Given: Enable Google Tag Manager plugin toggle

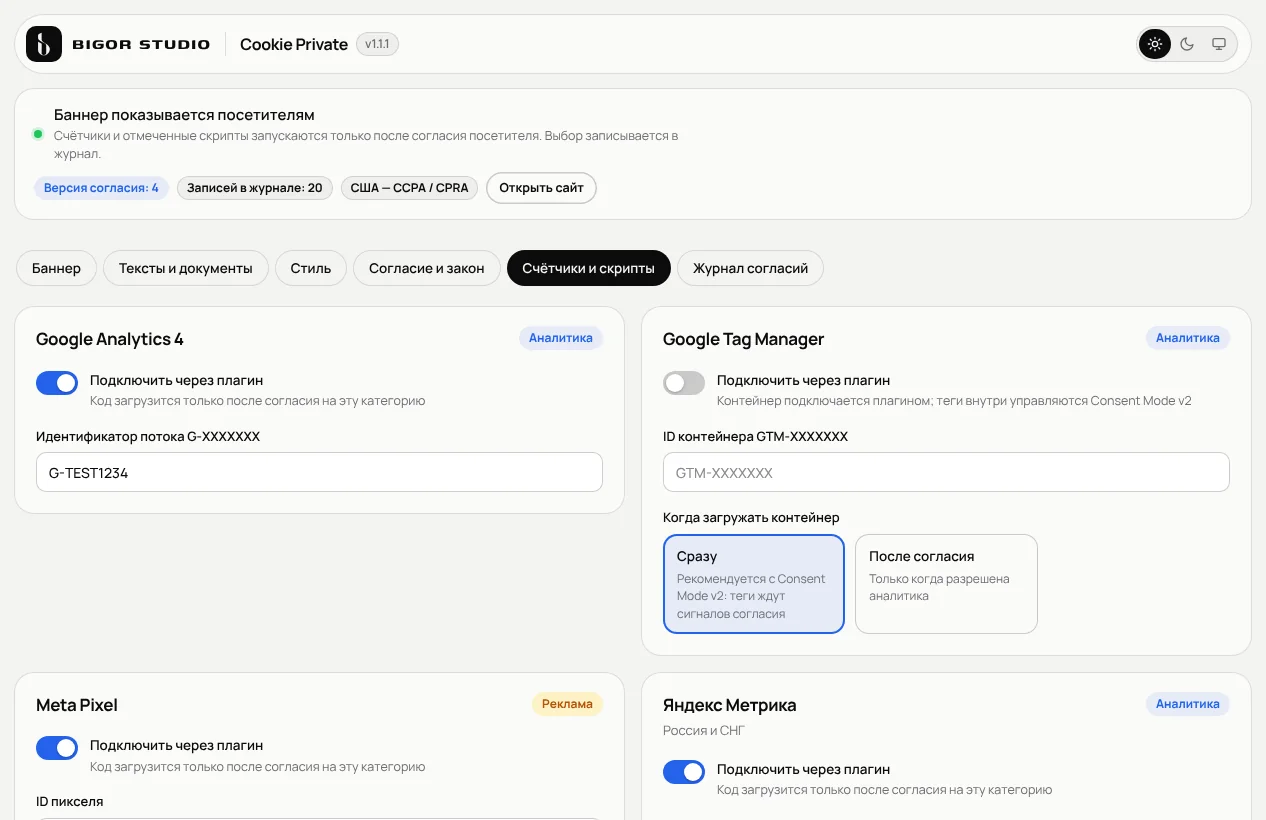Looking at the screenshot, I should coord(684,383).
